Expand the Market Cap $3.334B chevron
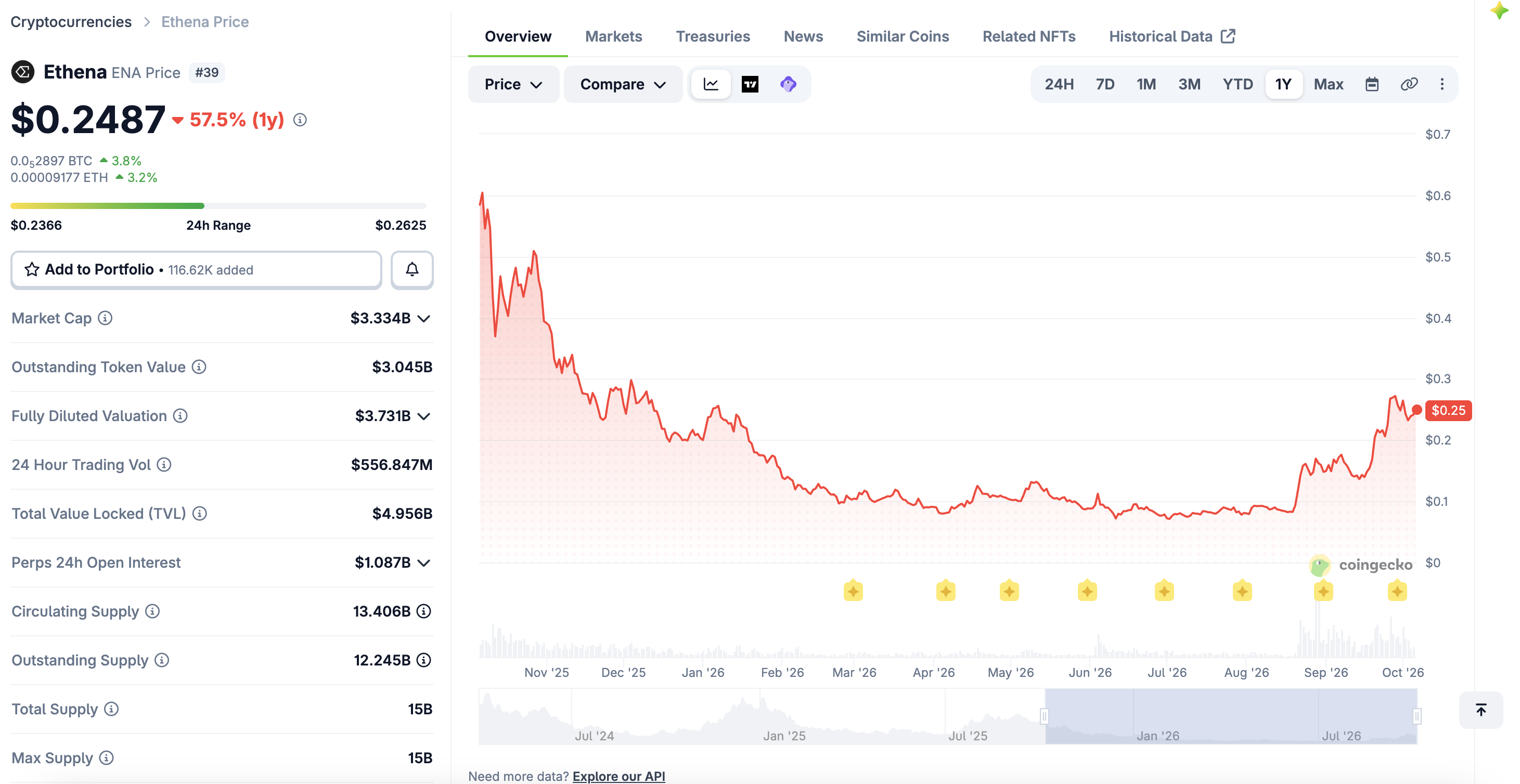1520x784 pixels. 423,319
